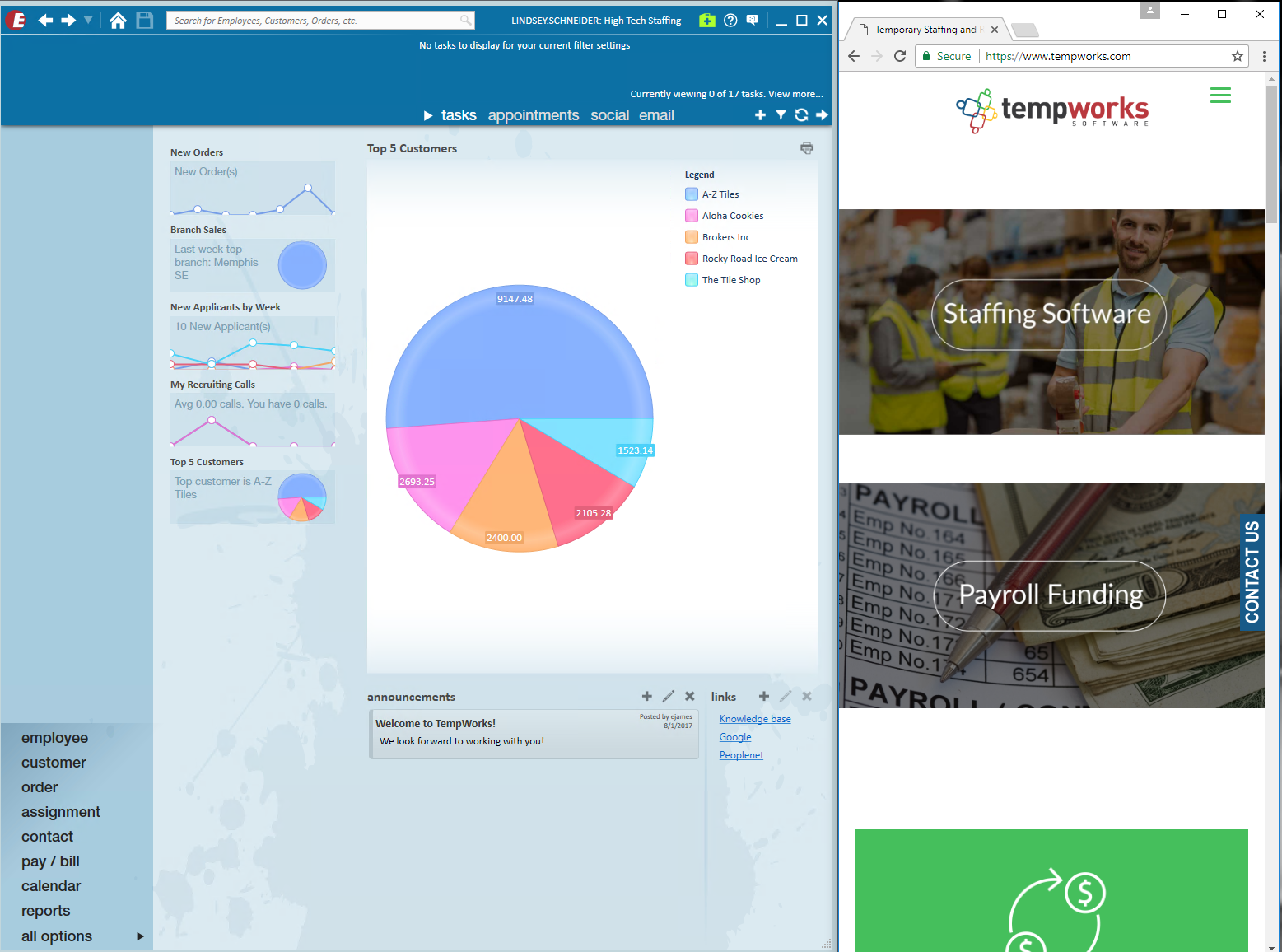The image size is (1282, 952).
Task: Click the 9147.48 pie slice label
Action: (515, 299)
